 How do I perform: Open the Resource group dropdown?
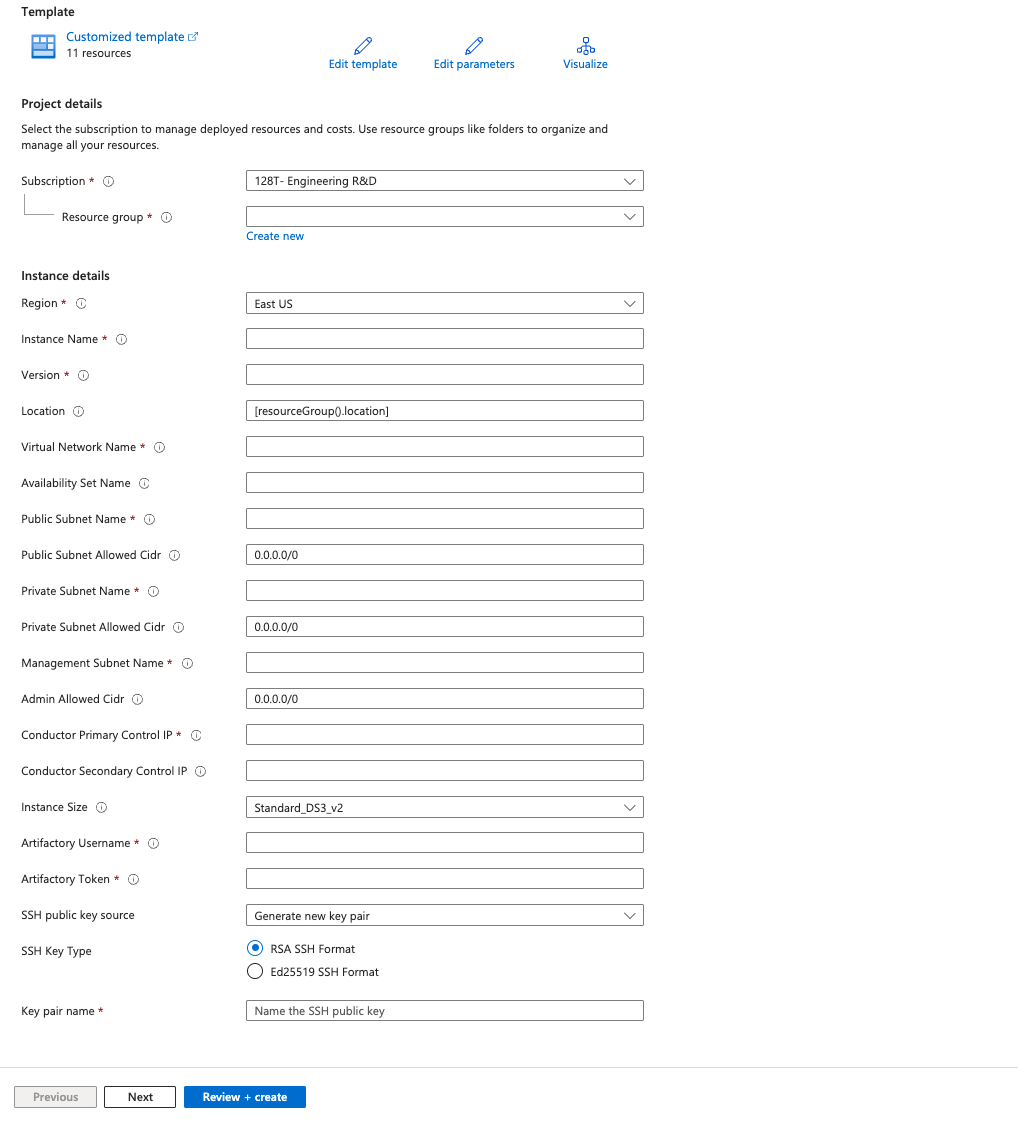444,217
